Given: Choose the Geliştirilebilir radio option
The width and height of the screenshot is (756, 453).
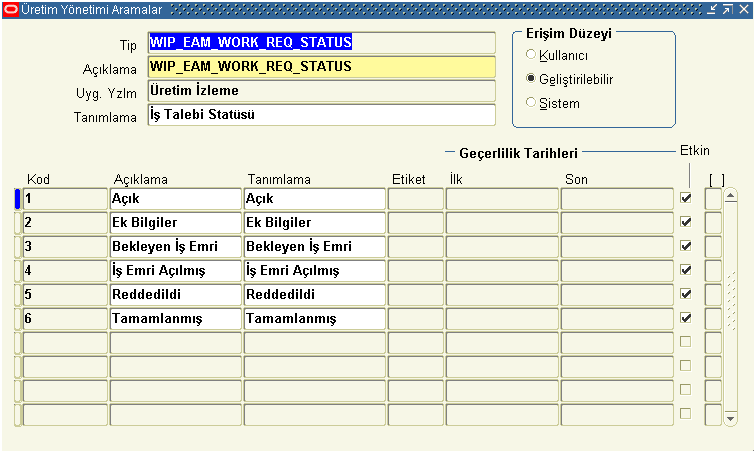Looking at the screenshot, I should (x=531, y=78).
